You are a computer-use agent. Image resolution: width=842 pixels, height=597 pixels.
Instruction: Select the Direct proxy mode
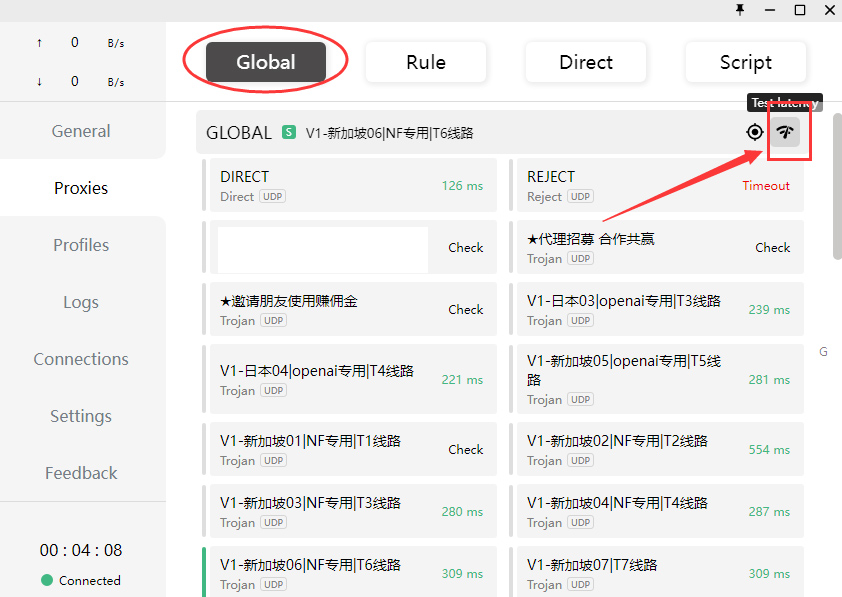pos(586,62)
